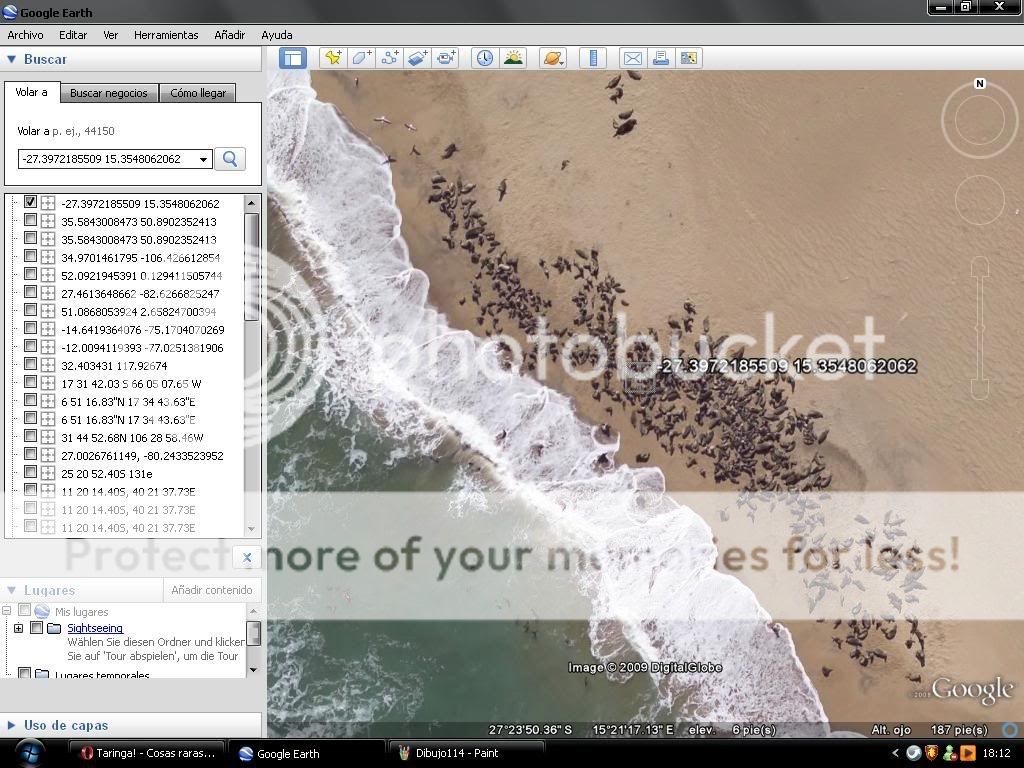Toggle the Sightseeing folder checkbox
The width and height of the screenshot is (1024, 768).
pyautogui.click(x=37, y=628)
